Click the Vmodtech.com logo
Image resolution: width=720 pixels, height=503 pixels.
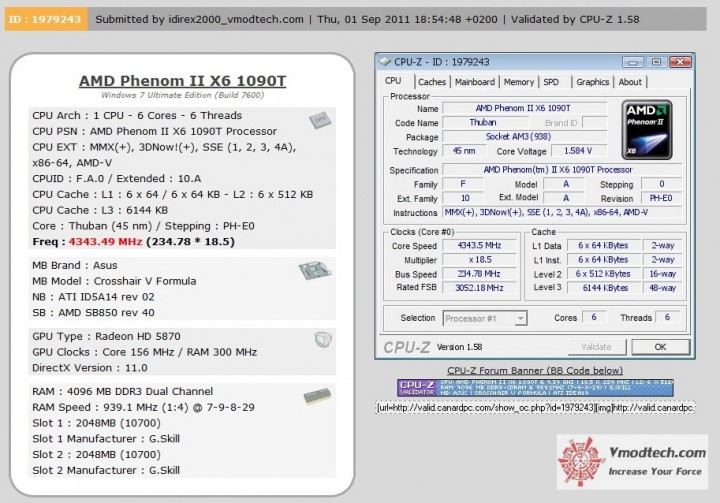632,462
